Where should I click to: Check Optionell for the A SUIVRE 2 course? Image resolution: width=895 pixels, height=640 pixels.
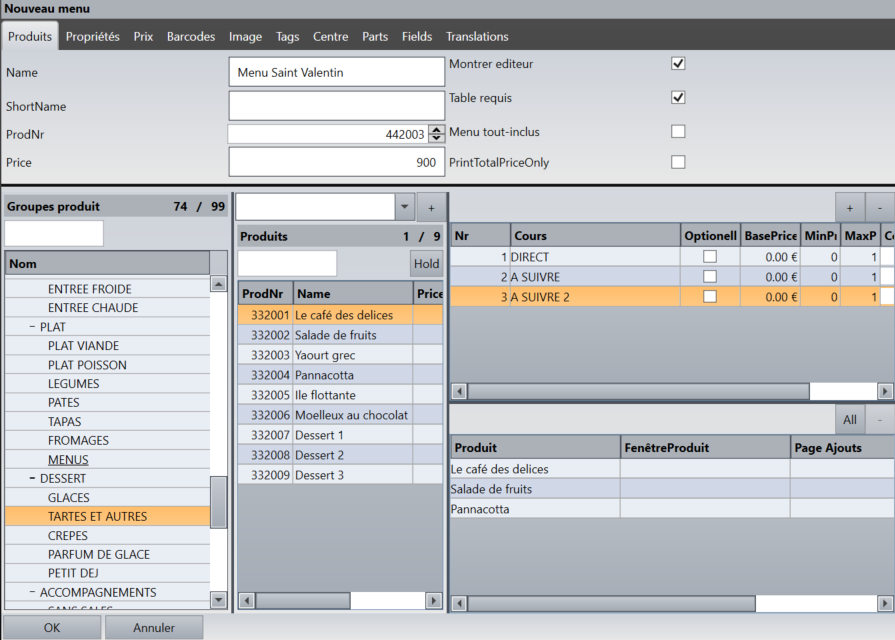710,297
